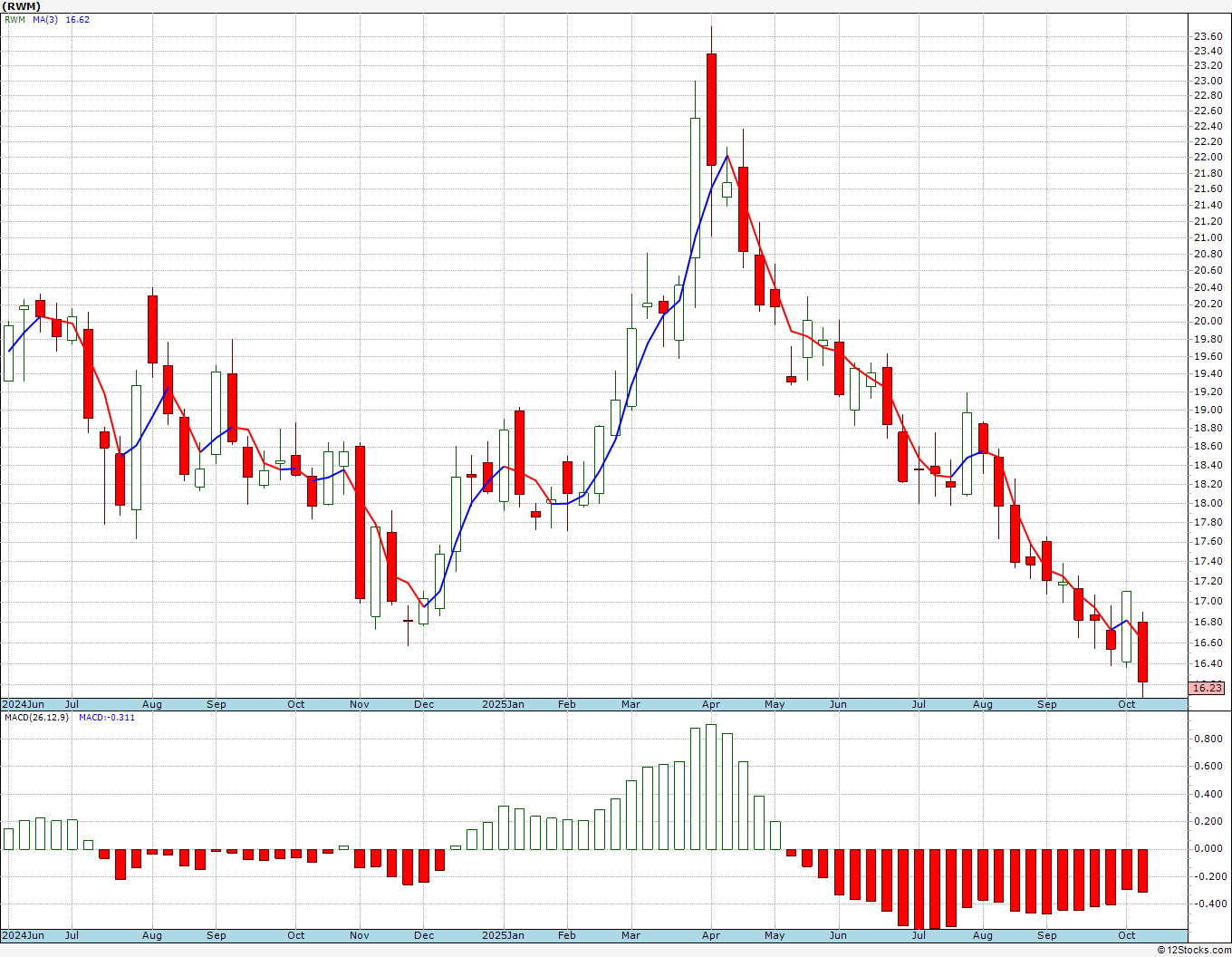Click Apr on the price chart time axis
The width and height of the screenshot is (1232, 957).
(x=711, y=704)
